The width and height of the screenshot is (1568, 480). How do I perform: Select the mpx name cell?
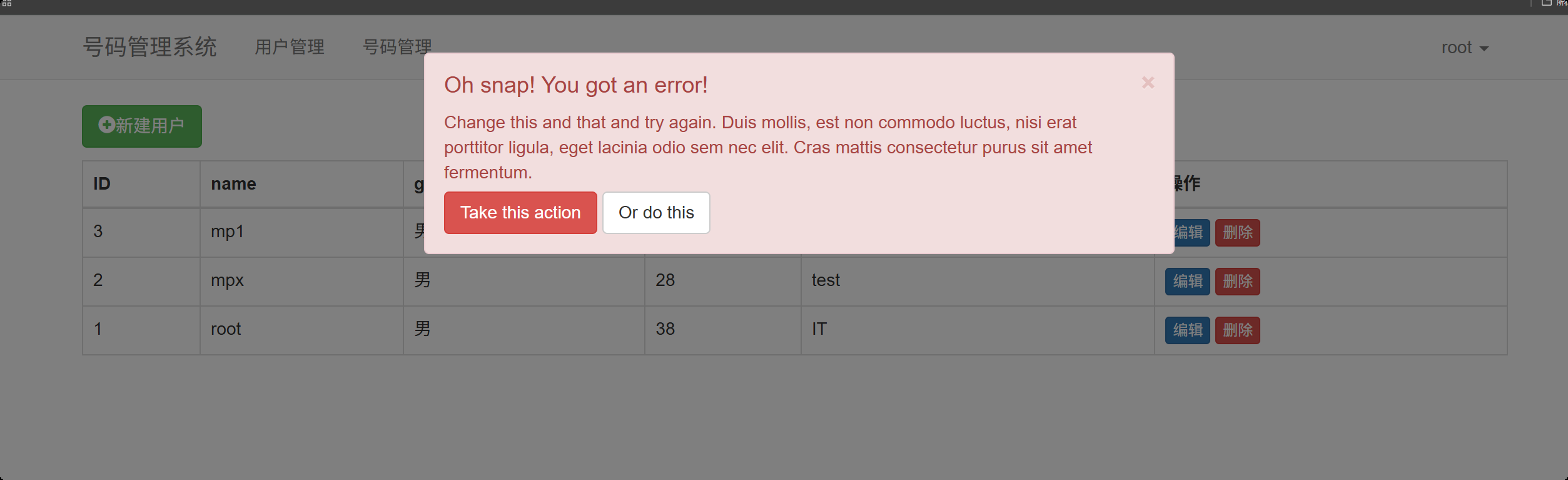click(x=227, y=280)
